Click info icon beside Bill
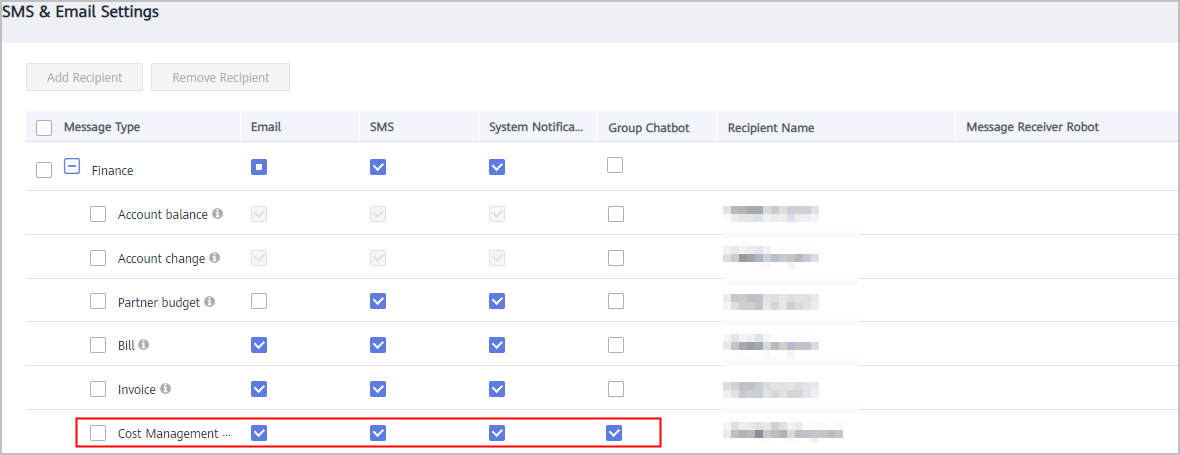Viewport: 1180px width, 455px height. (143, 344)
